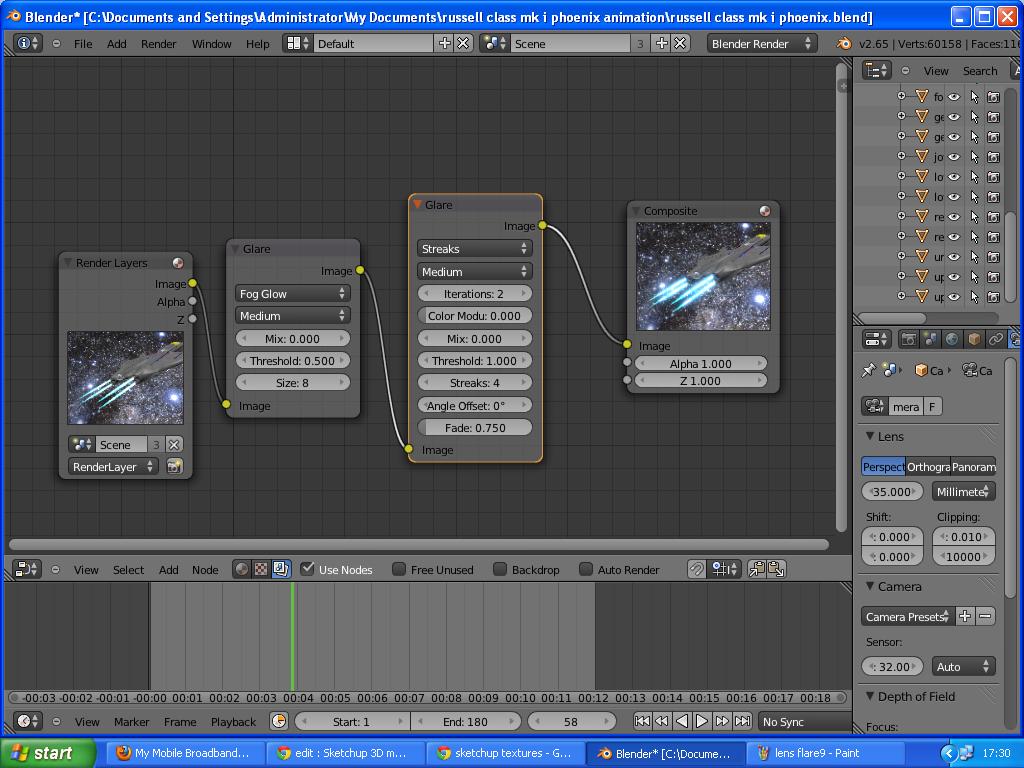Jump to end frame icon
Image resolution: width=1024 pixels, height=768 pixels.
(742, 721)
